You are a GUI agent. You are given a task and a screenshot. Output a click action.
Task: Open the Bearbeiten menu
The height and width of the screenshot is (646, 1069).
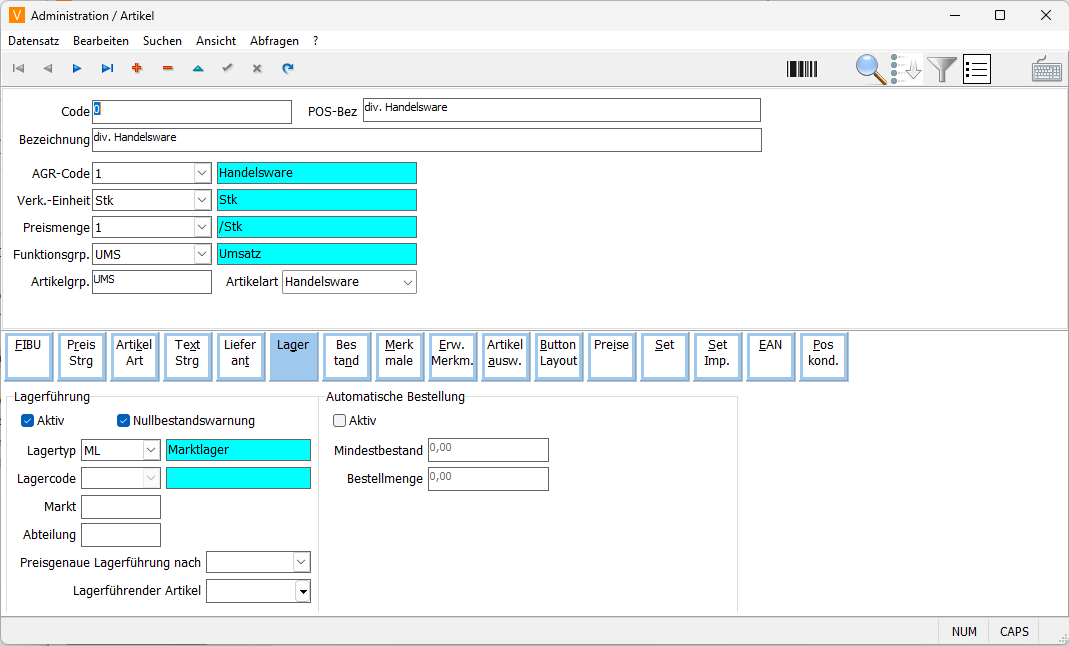pos(101,41)
